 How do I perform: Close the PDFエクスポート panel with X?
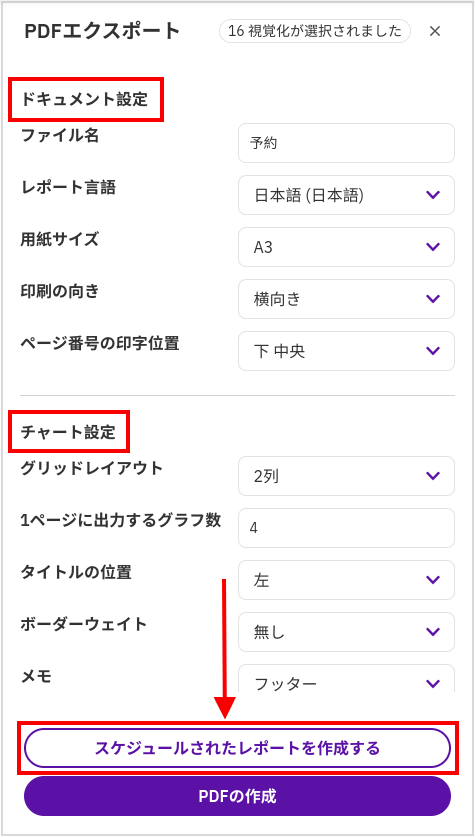click(x=434, y=31)
